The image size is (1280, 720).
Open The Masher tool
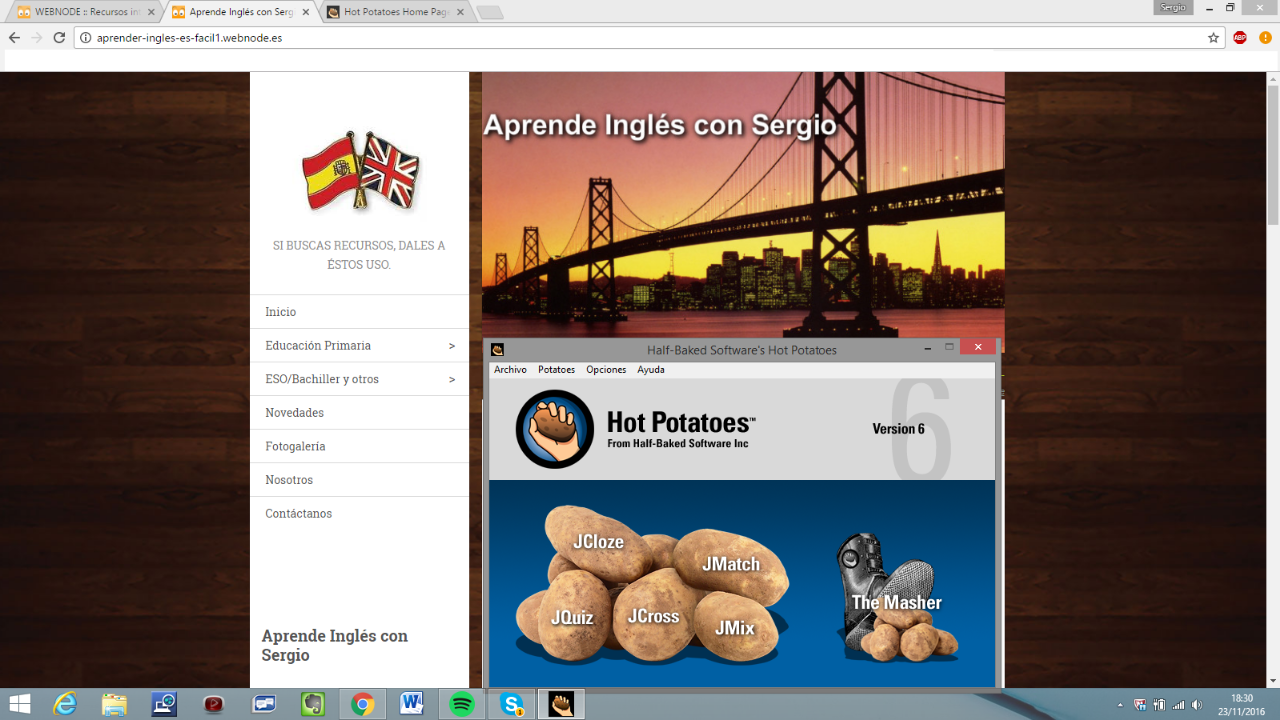coord(896,602)
